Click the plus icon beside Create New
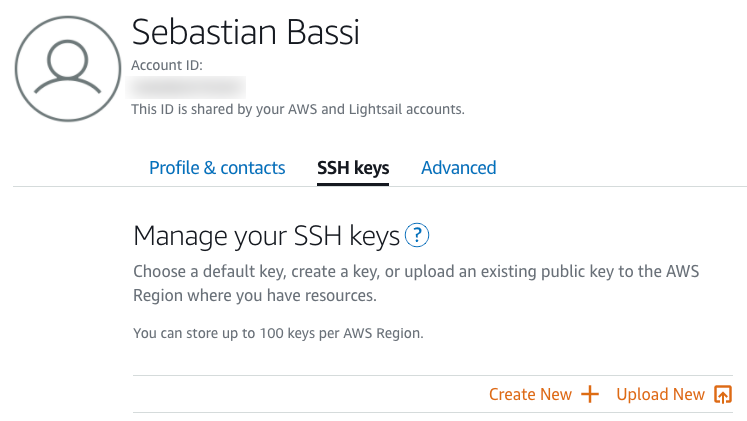This screenshot has height=421, width=747. click(590, 394)
